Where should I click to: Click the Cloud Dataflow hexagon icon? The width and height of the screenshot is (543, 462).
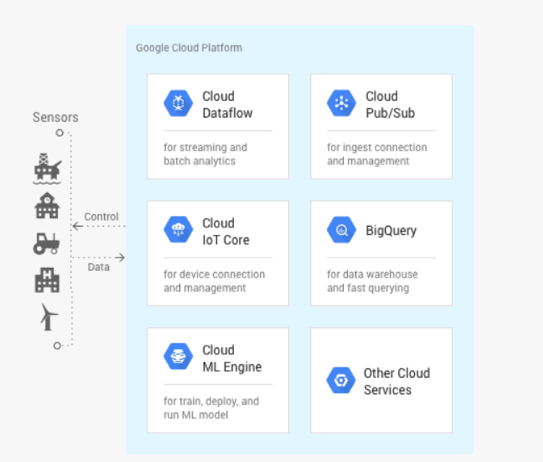click(x=178, y=103)
